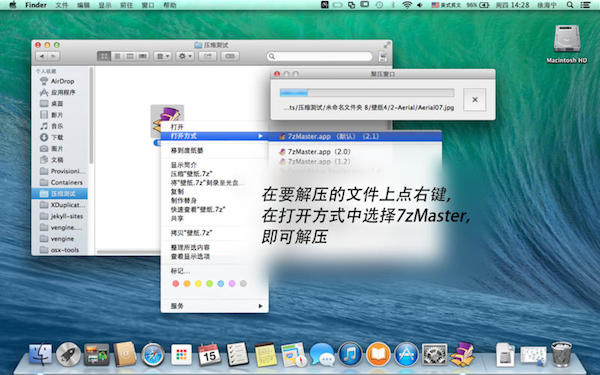The height and width of the screenshot is (375, 600).
Task: Open Reminders checklist icon in Dock
Action: pos(237,354)
